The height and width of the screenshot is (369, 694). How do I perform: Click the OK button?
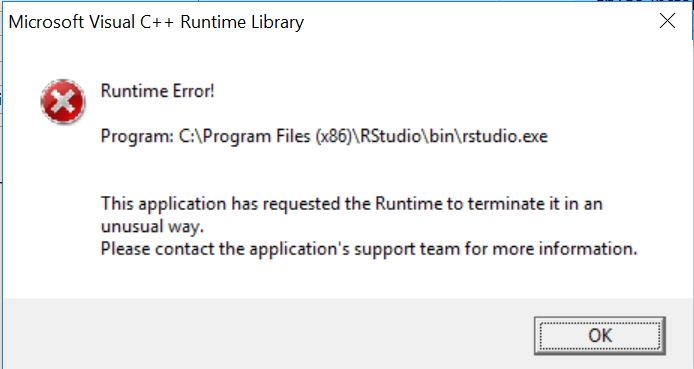600,335
